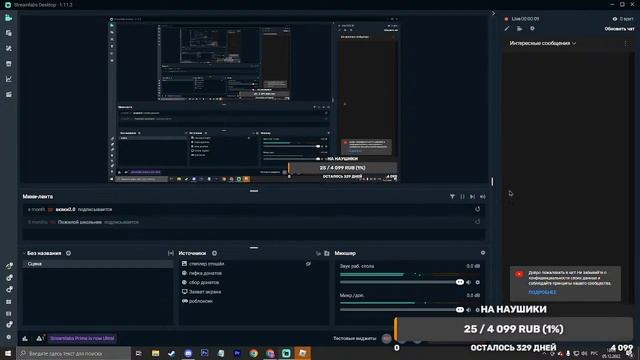Click the icon left of add folder in Источники
640x360 pixels.
point(318,253)
